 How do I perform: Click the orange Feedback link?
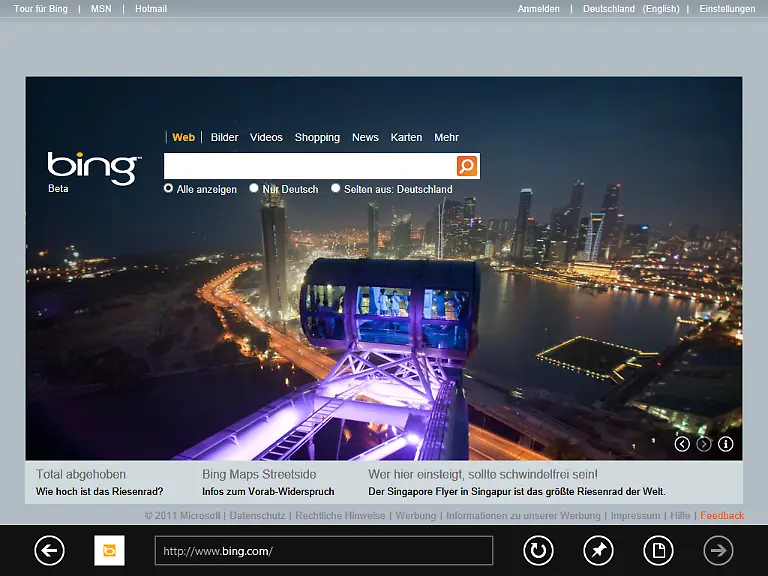point(722,515)
